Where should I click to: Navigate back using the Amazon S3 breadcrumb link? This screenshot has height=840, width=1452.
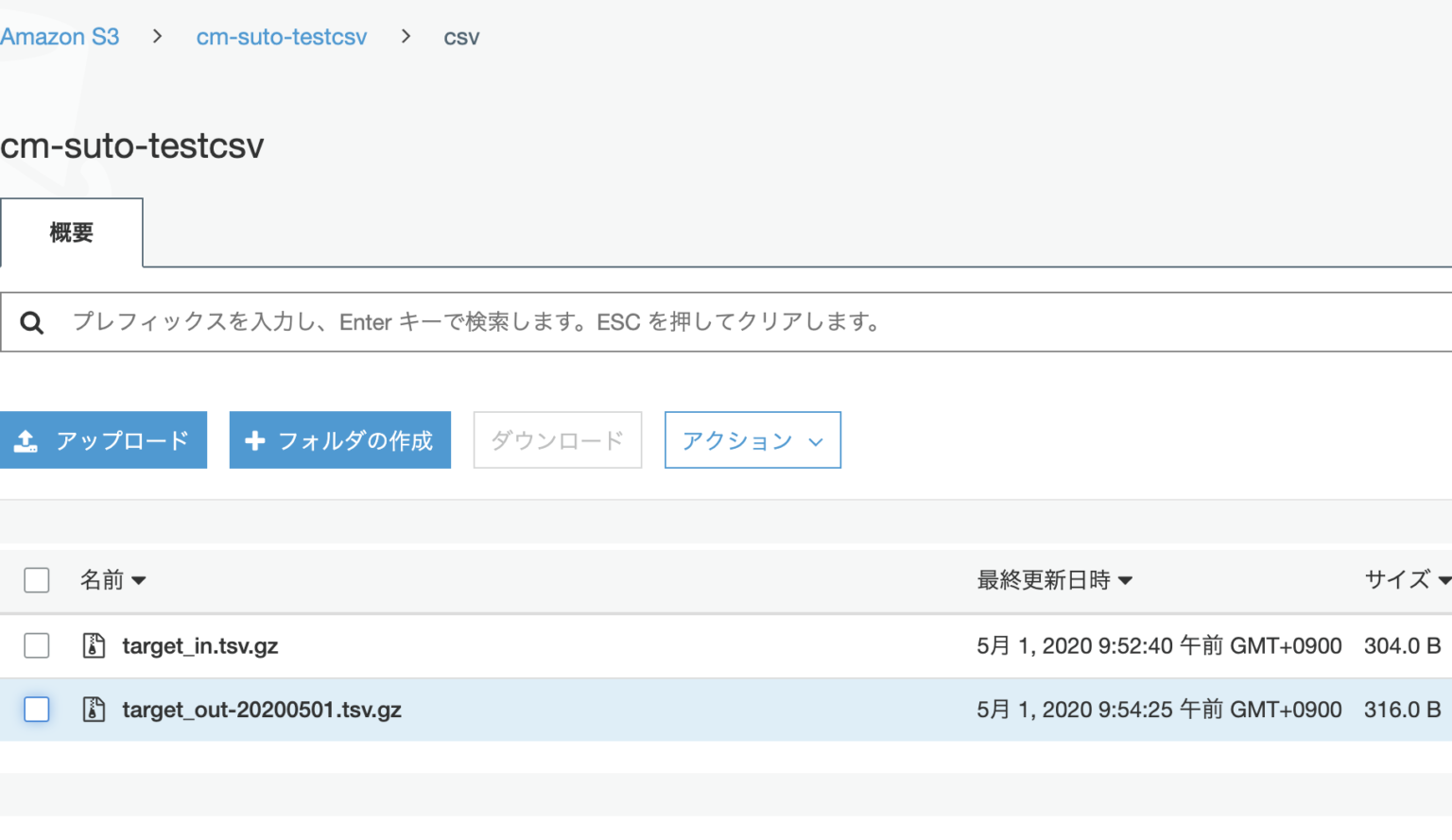(60, 36)
